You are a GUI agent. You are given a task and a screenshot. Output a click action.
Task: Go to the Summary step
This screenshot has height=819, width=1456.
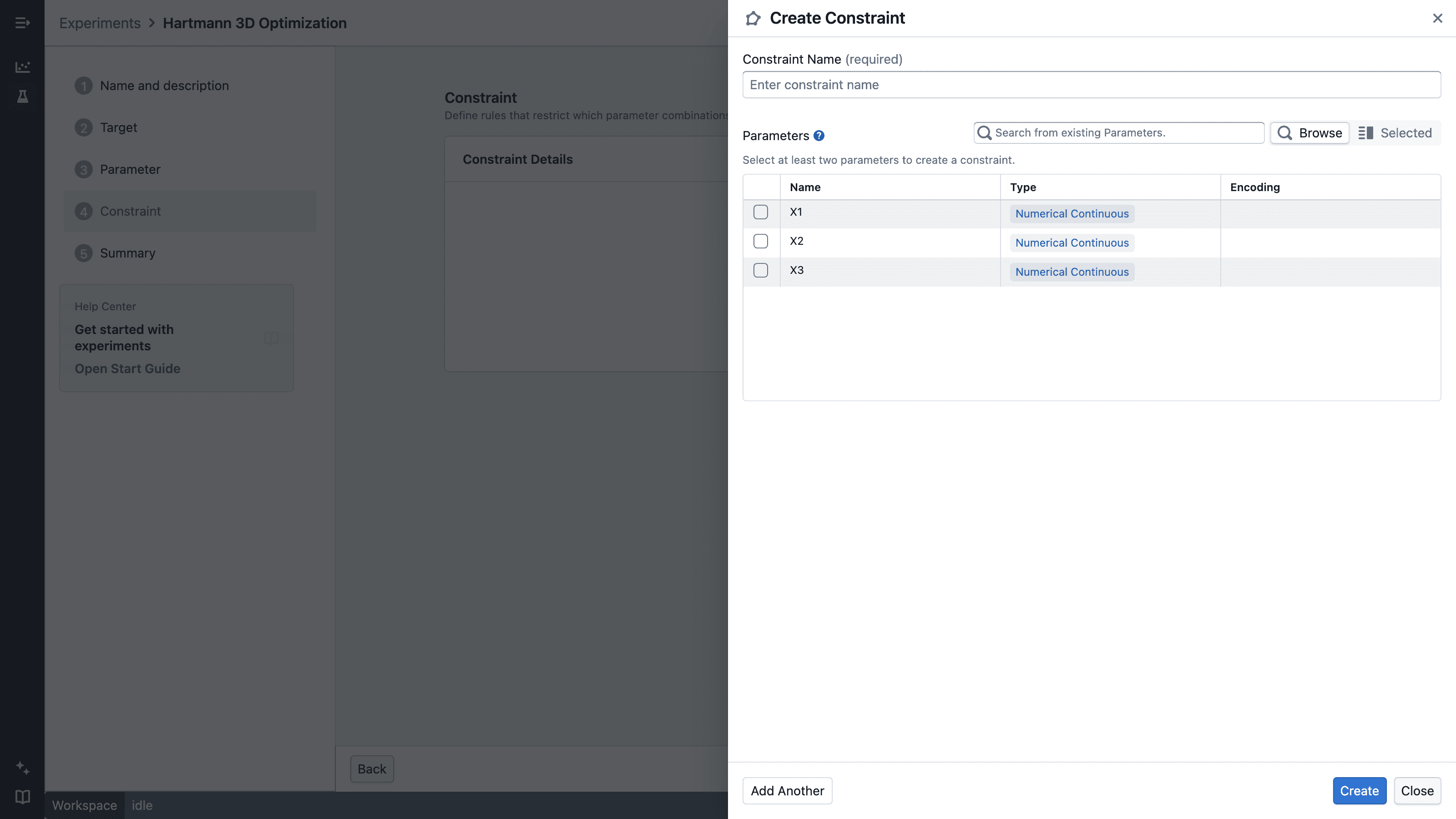pos(190,253)
